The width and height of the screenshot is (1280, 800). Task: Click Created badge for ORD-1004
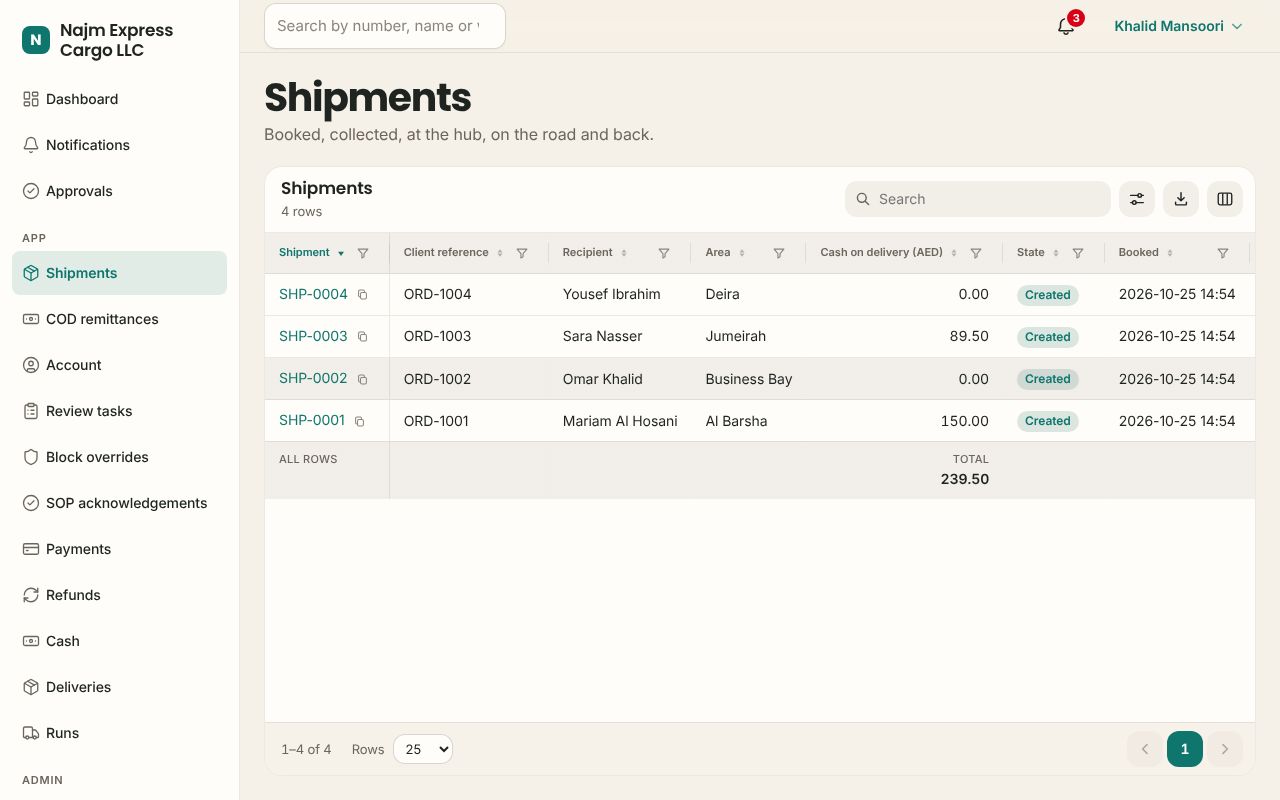point(1048,295)
